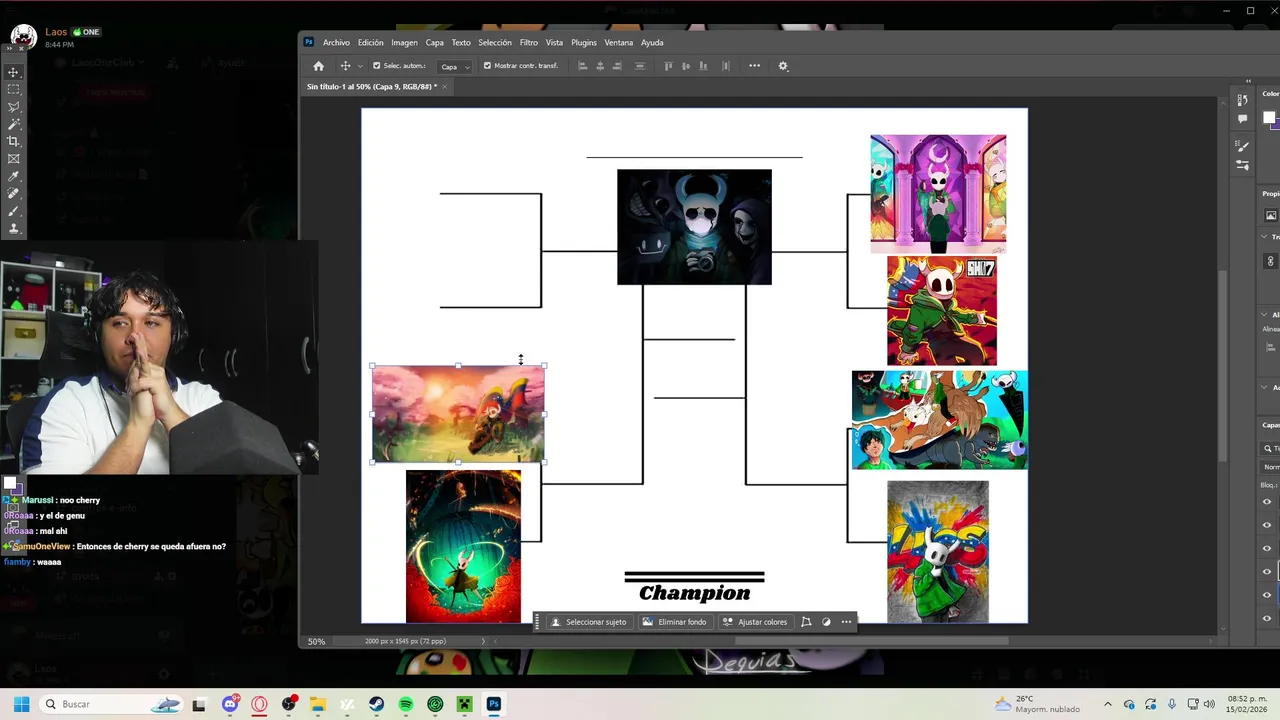1280x720 pixels.
Task: Expand the Move tool preset arrow
Action: tap(360, 67)
